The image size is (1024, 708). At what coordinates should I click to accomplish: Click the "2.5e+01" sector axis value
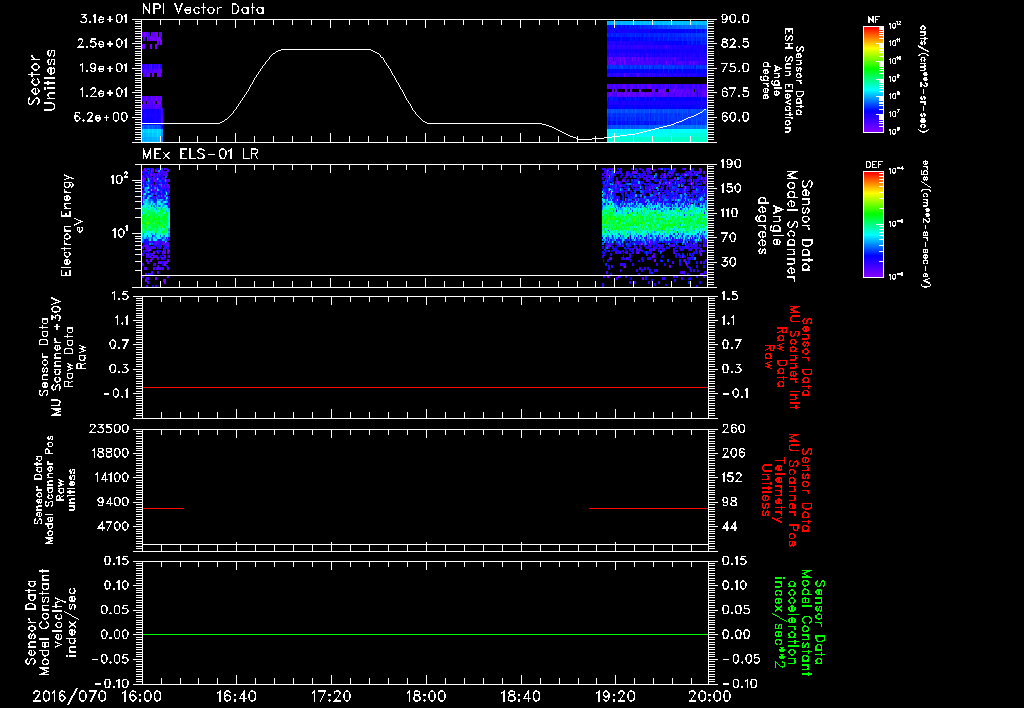pyautogui.click(x=104, y=43)
